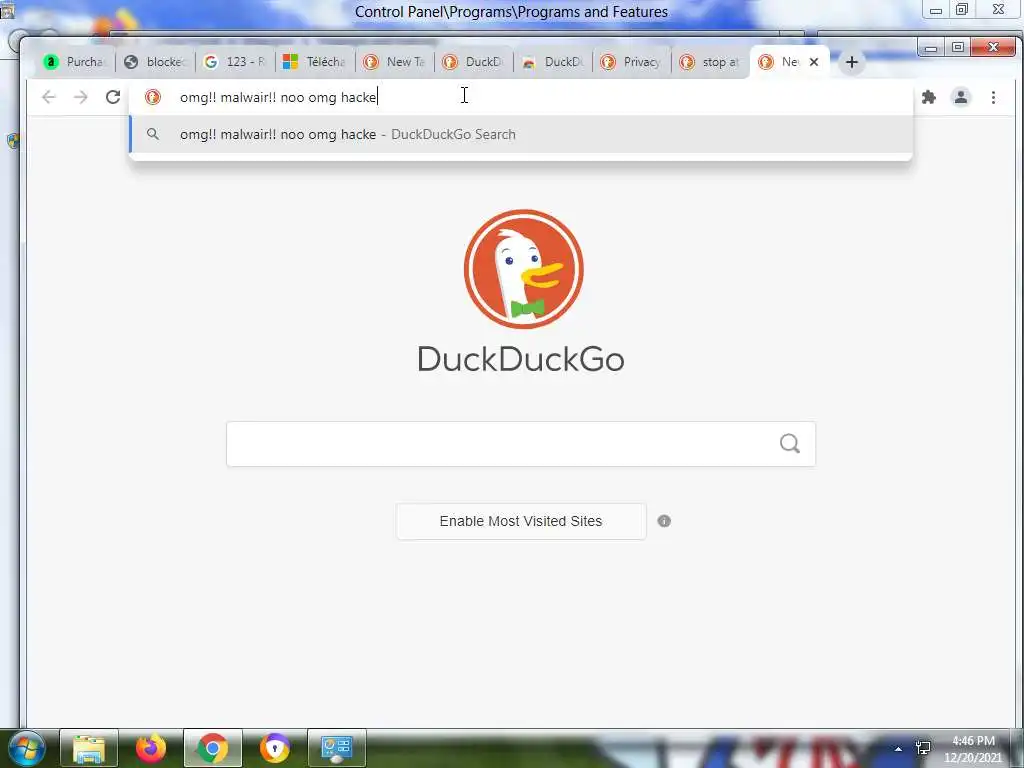Click the Enable Most Visited Sites button
Screen dimensions: 1024x768
pos(521,521)
